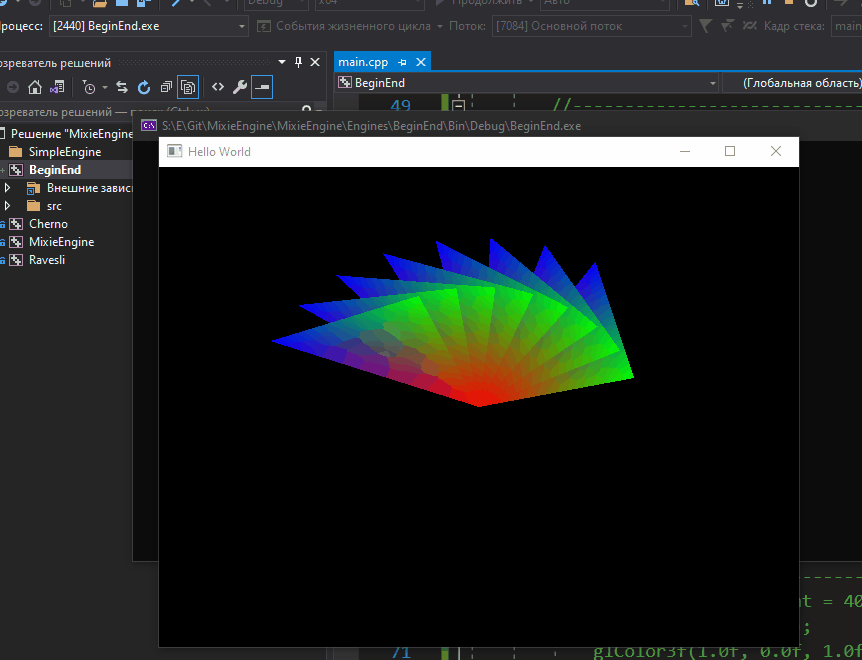
Task: Open the Поток thread dropdown
Action: point(684,26)
